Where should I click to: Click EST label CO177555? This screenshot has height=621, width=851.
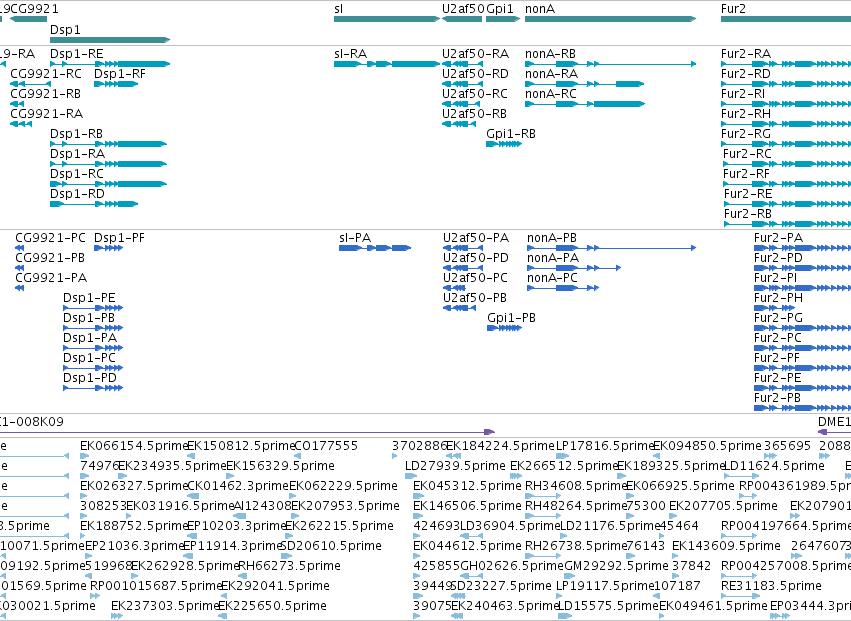pos(326,446)
